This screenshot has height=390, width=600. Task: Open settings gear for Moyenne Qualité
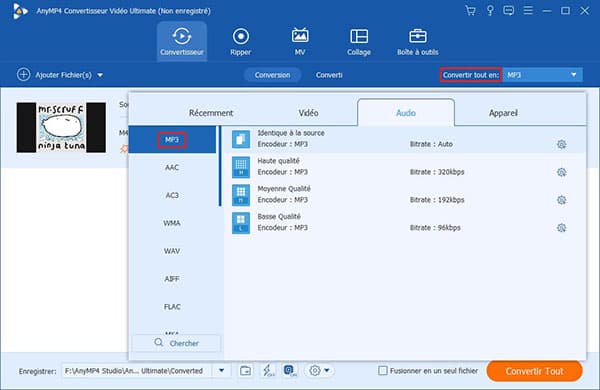click(561, 200)
